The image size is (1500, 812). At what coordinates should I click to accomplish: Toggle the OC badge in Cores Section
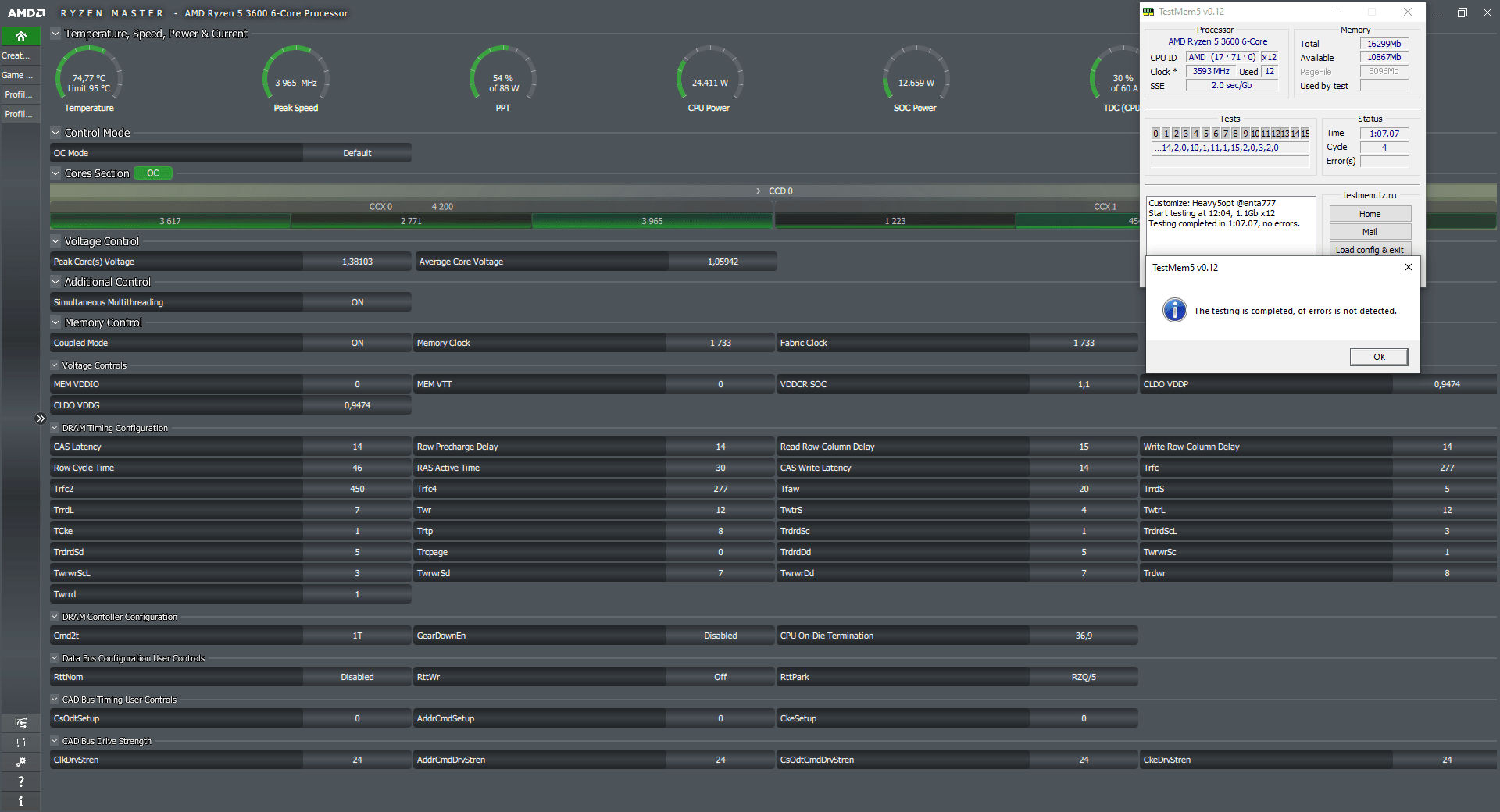pyautogui.click(x=153, y=173)
